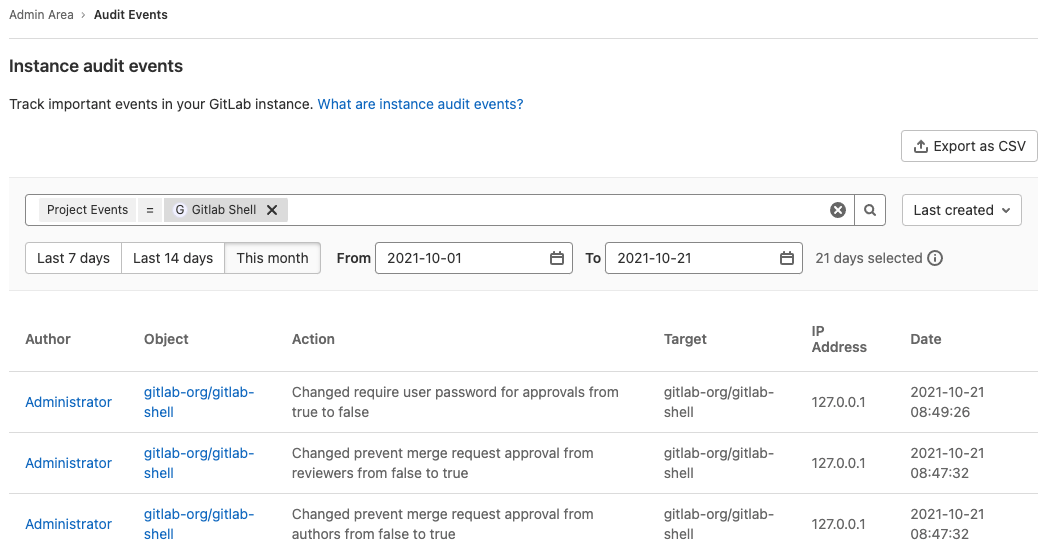Select the Last 7 days range
The height and width of the screenshot is (553, 1048).
click(73, 258)
